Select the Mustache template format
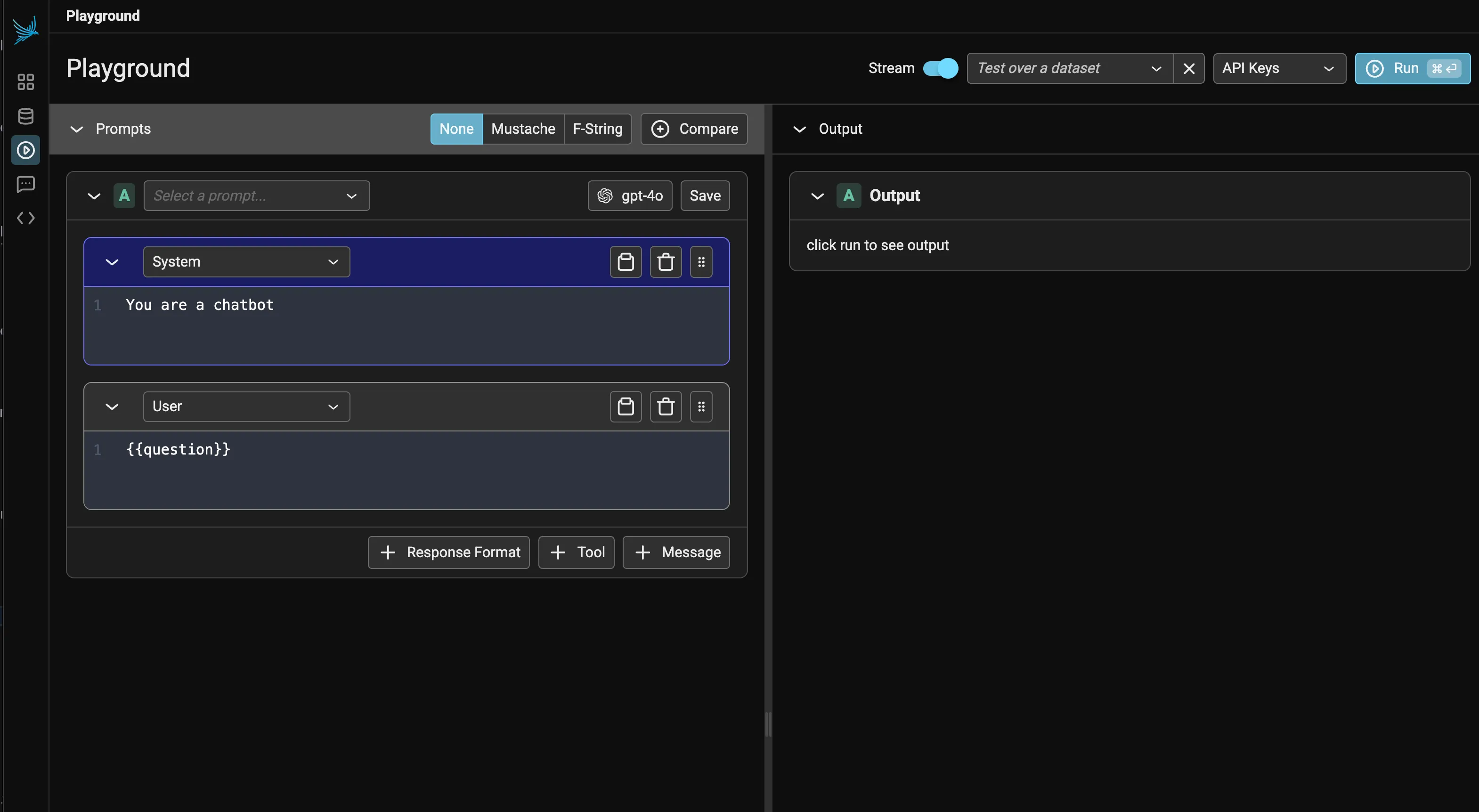 coord(523,129)
